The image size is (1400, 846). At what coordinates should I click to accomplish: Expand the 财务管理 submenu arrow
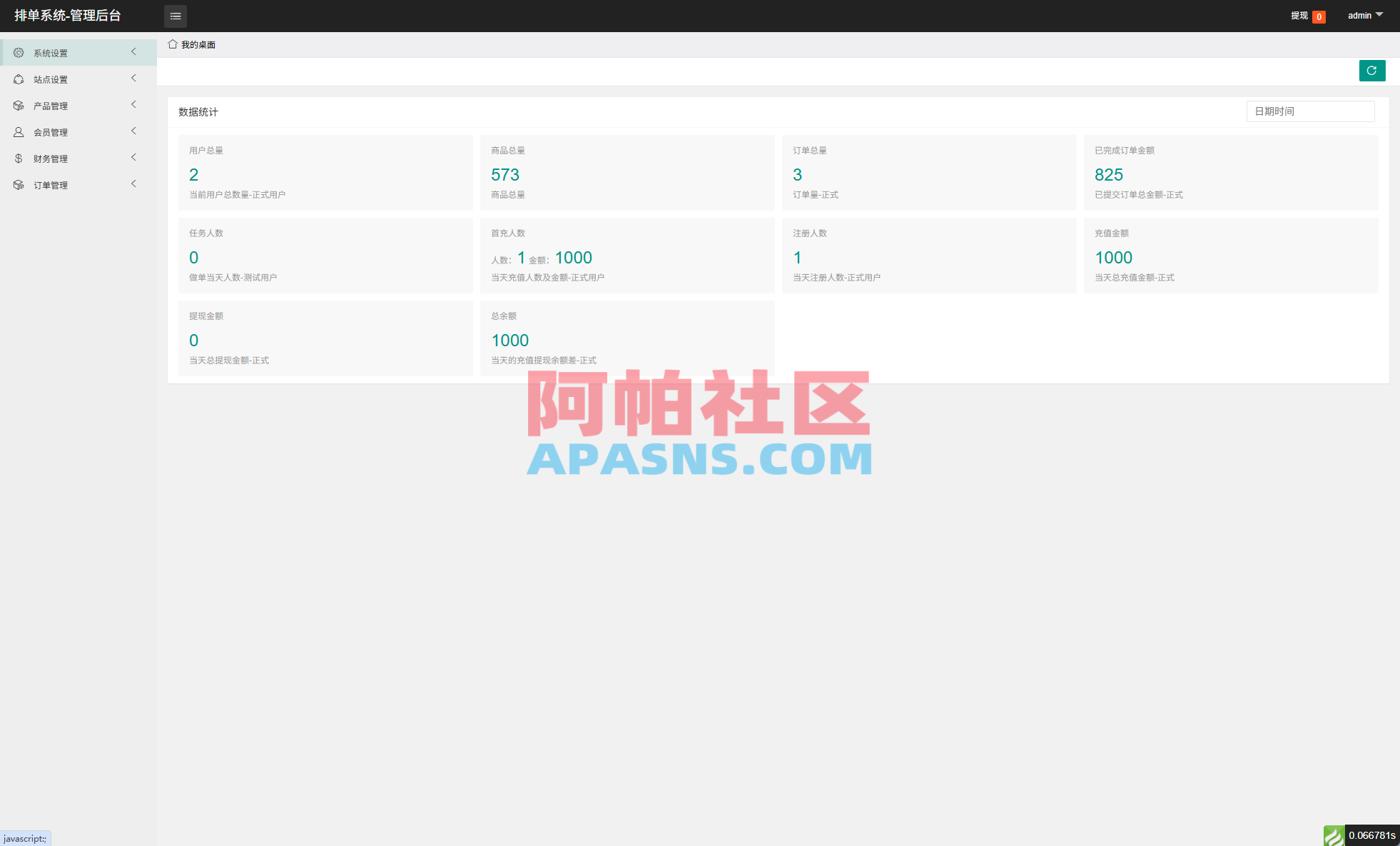point(133,157)
